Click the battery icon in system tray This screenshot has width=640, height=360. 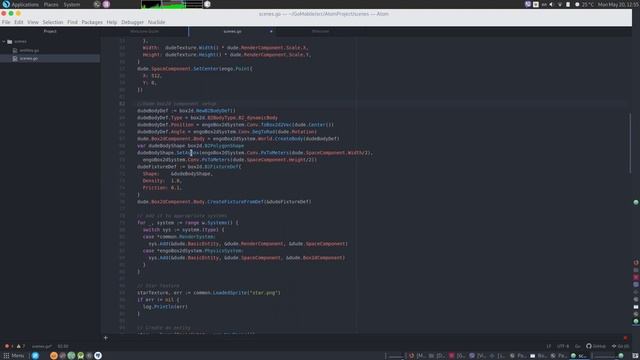pyautogui.click(x=568, y=4)
